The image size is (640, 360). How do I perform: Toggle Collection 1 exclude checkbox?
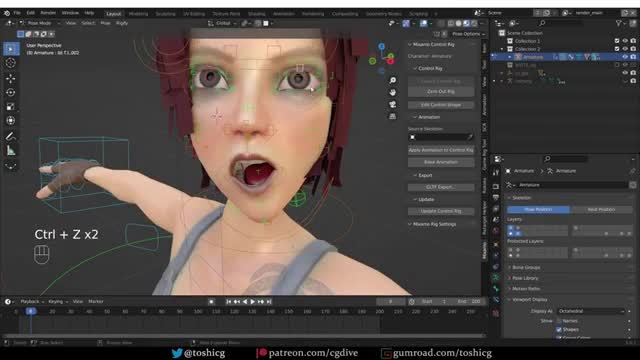617,41
